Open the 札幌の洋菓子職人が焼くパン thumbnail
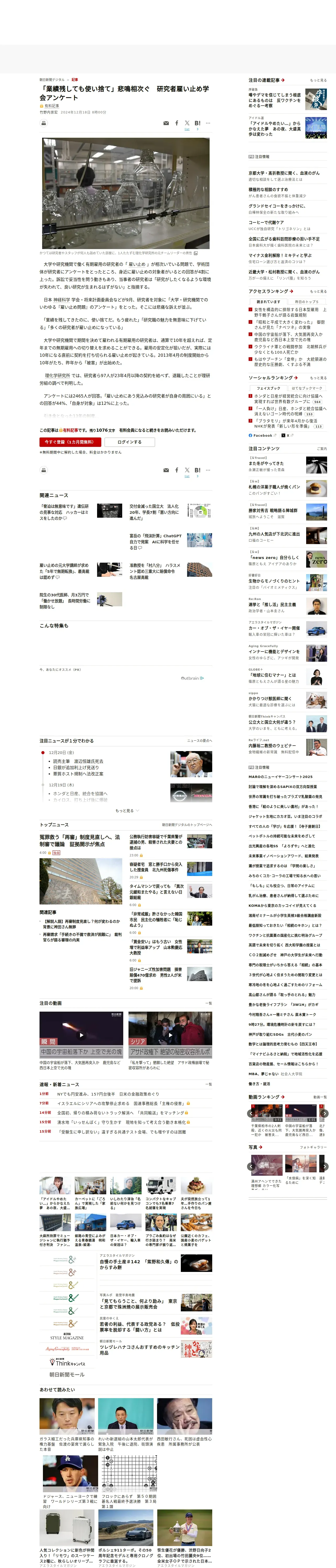 [316, 489]
